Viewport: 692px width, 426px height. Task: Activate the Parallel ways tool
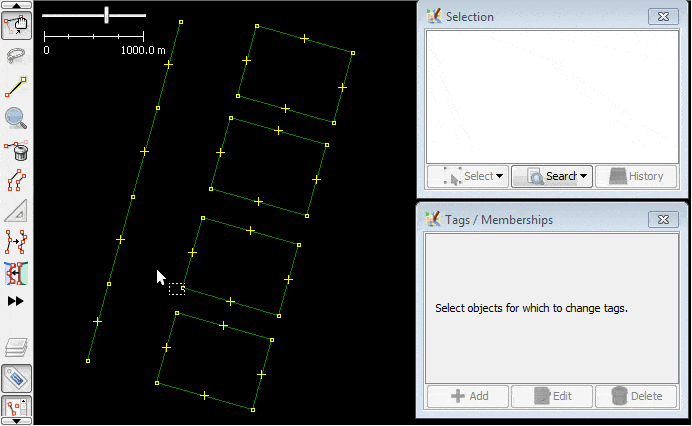click(16, 180)
